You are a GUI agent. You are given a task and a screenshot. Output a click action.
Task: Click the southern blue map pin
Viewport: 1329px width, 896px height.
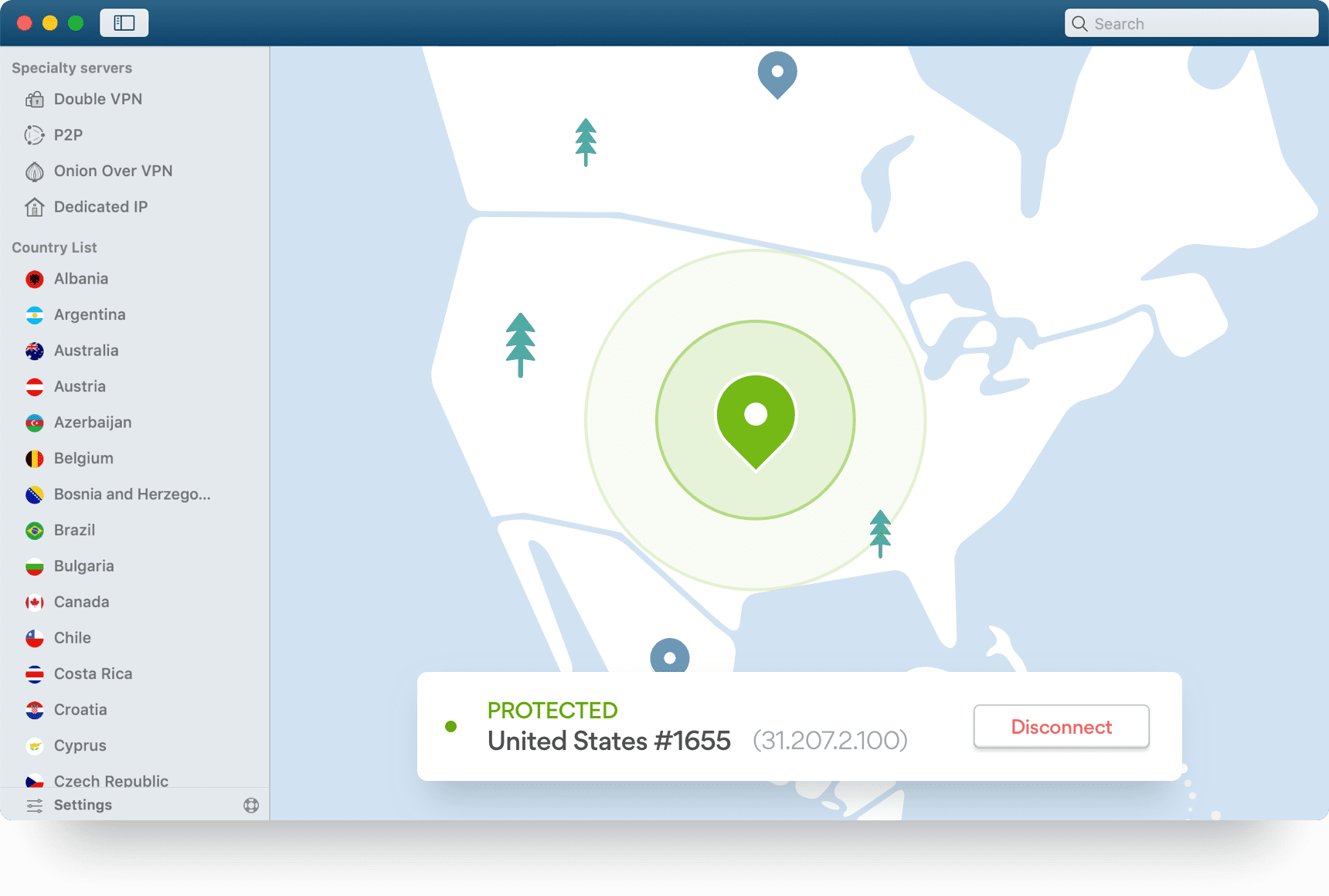click(x=670, y=657)
